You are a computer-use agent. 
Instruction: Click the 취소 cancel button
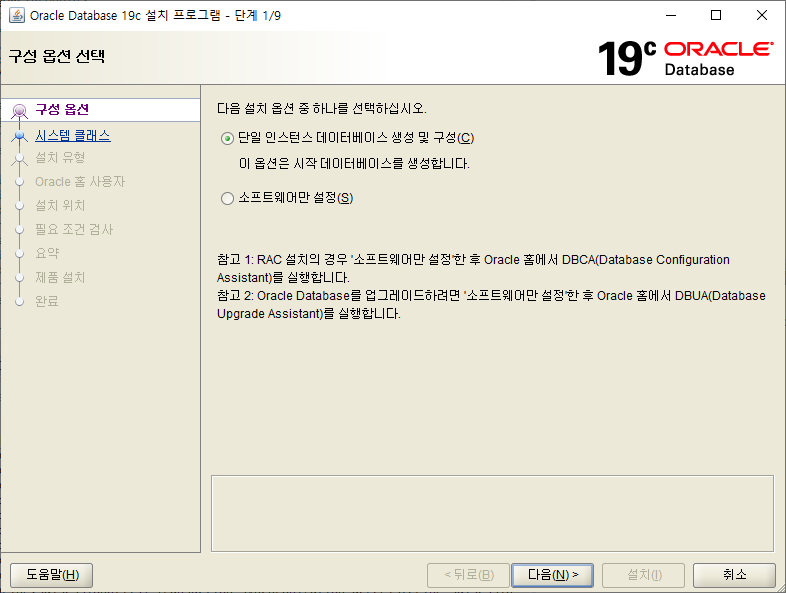click(x=734, y=575)
